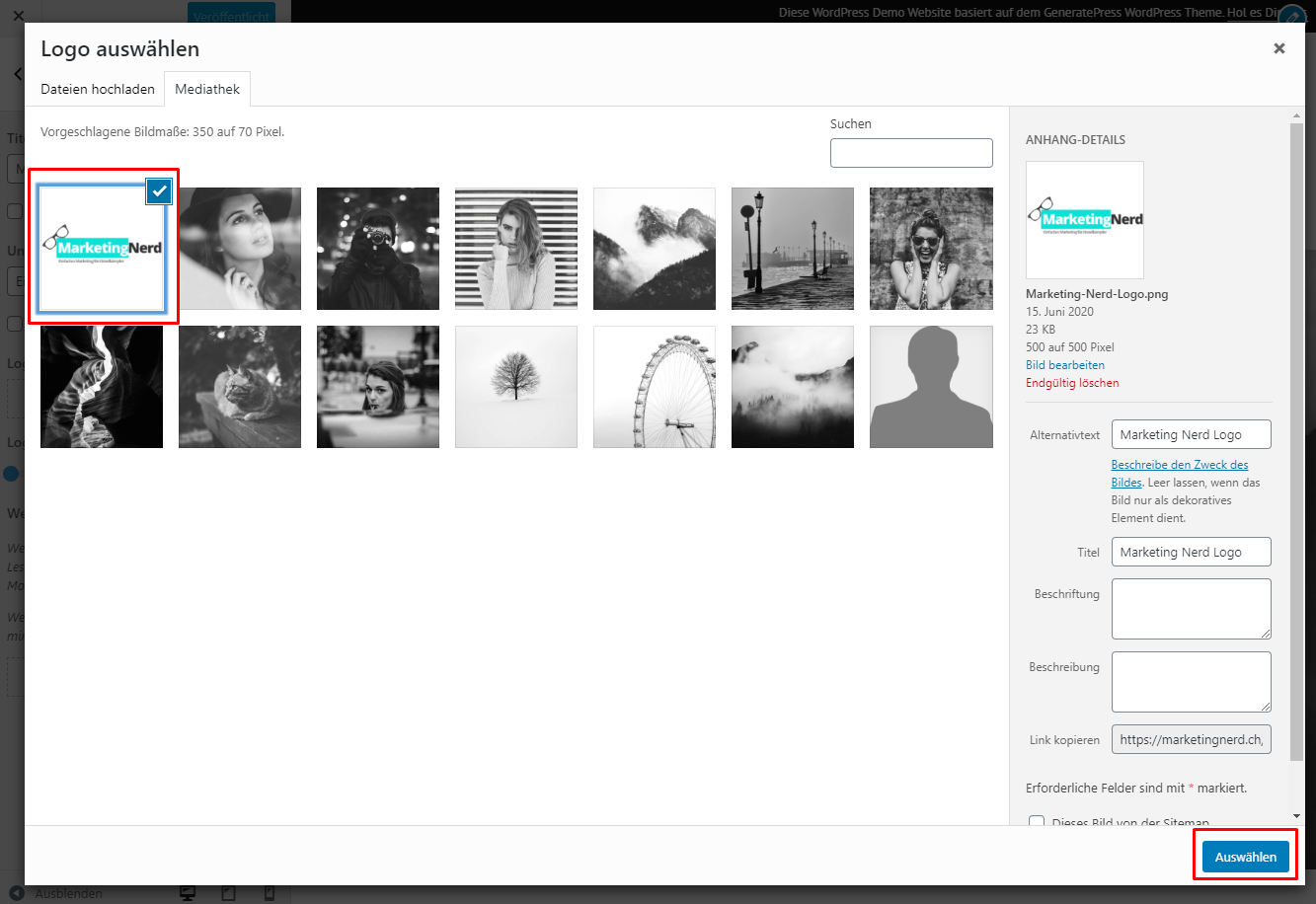Select the canyon rock formation thumbnail
The image size is (1316, 904).
tap(102, 387)
